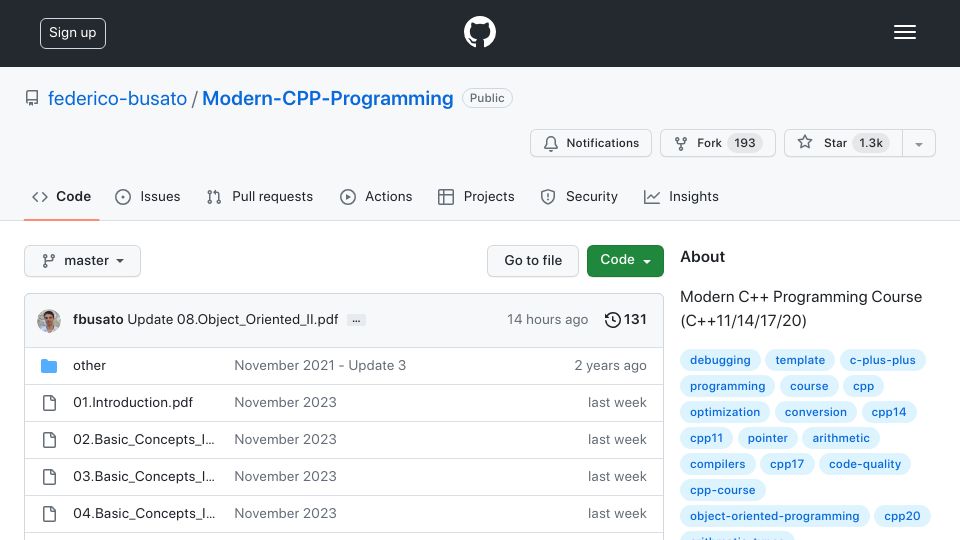Open Update 08.Object_Oriented_II.pdf commit link

233,320
